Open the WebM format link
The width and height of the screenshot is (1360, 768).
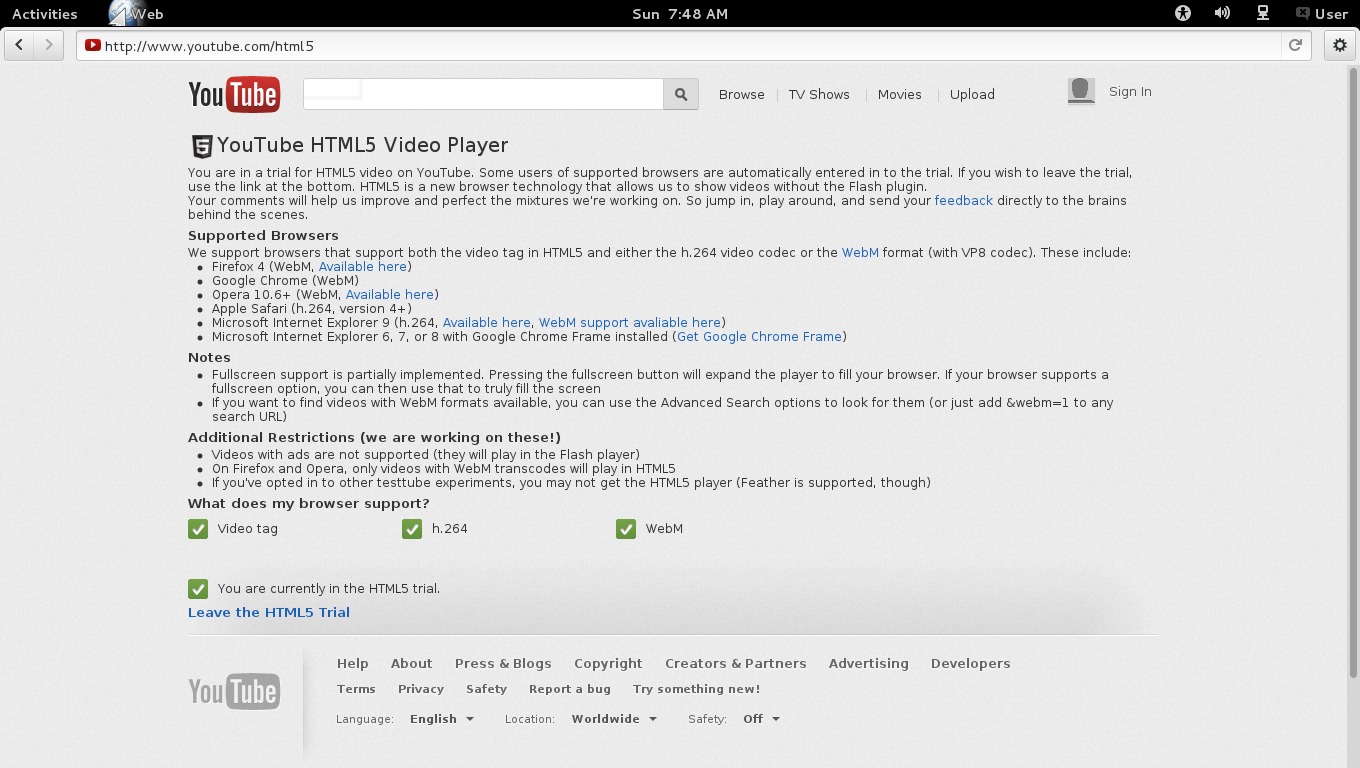860,252
